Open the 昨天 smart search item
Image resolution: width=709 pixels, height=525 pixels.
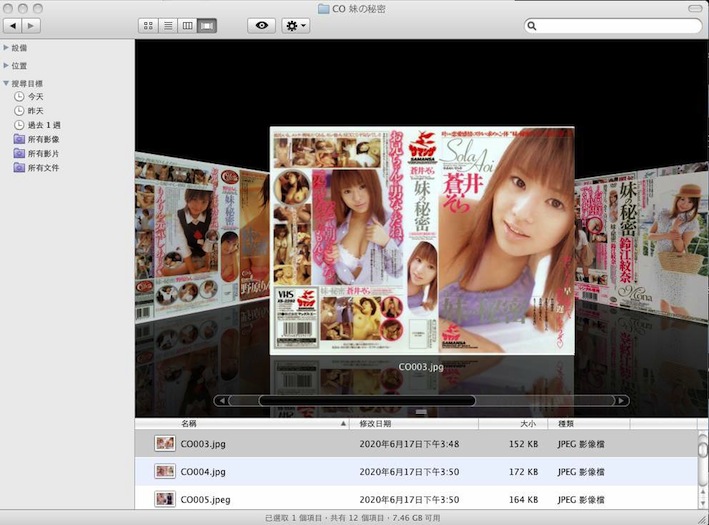tap(35, 111)
